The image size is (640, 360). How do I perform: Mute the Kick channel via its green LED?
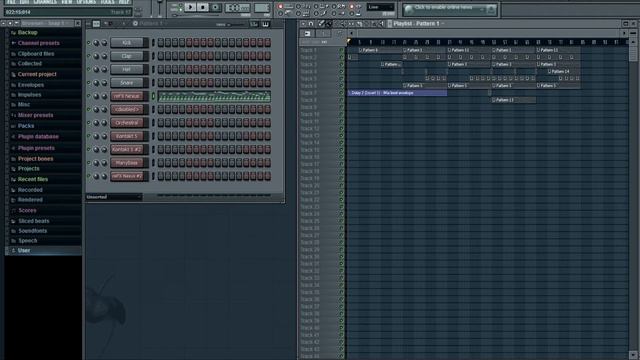(89, 42)
